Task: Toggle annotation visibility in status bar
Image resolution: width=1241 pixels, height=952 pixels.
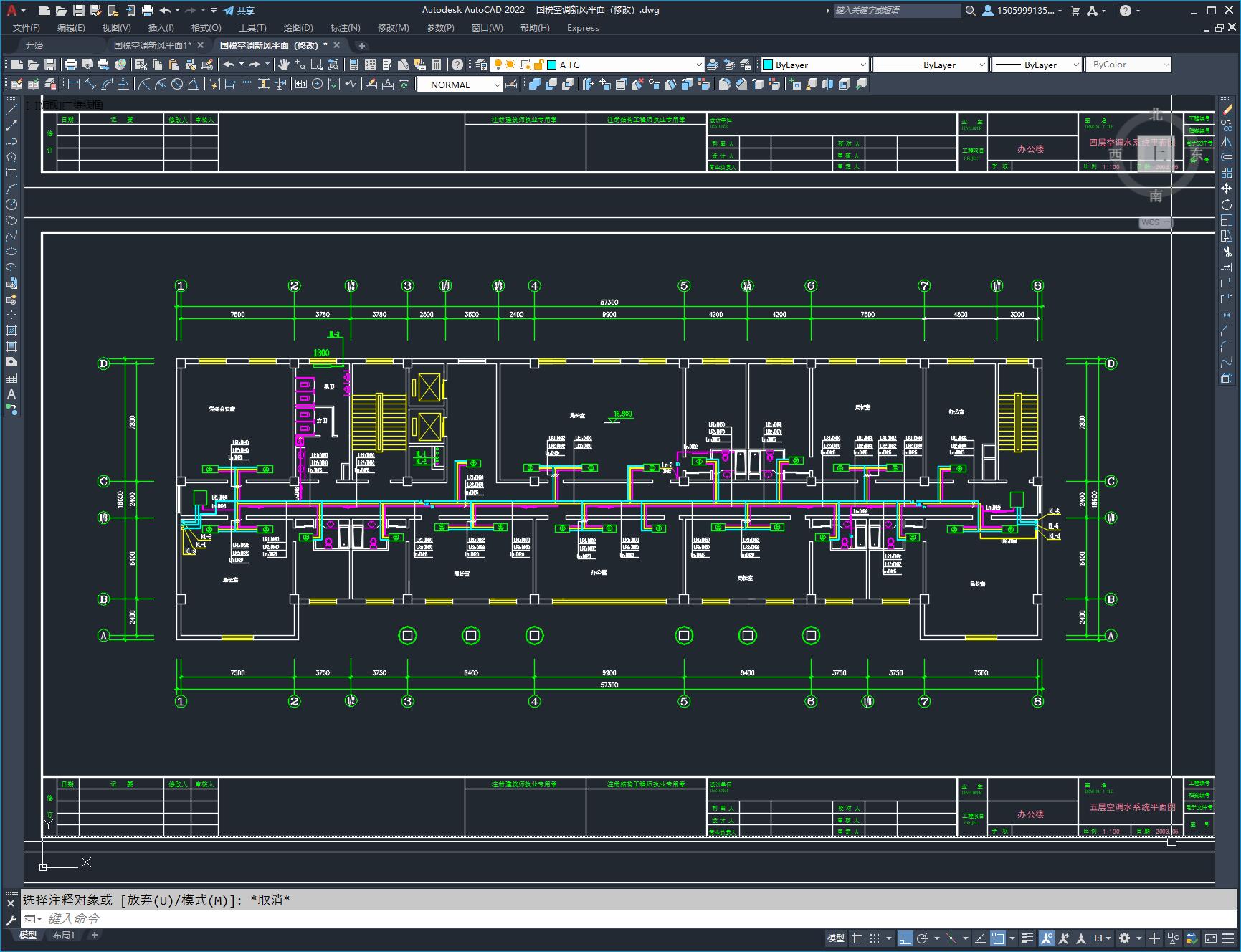Action: (1047, 938)
